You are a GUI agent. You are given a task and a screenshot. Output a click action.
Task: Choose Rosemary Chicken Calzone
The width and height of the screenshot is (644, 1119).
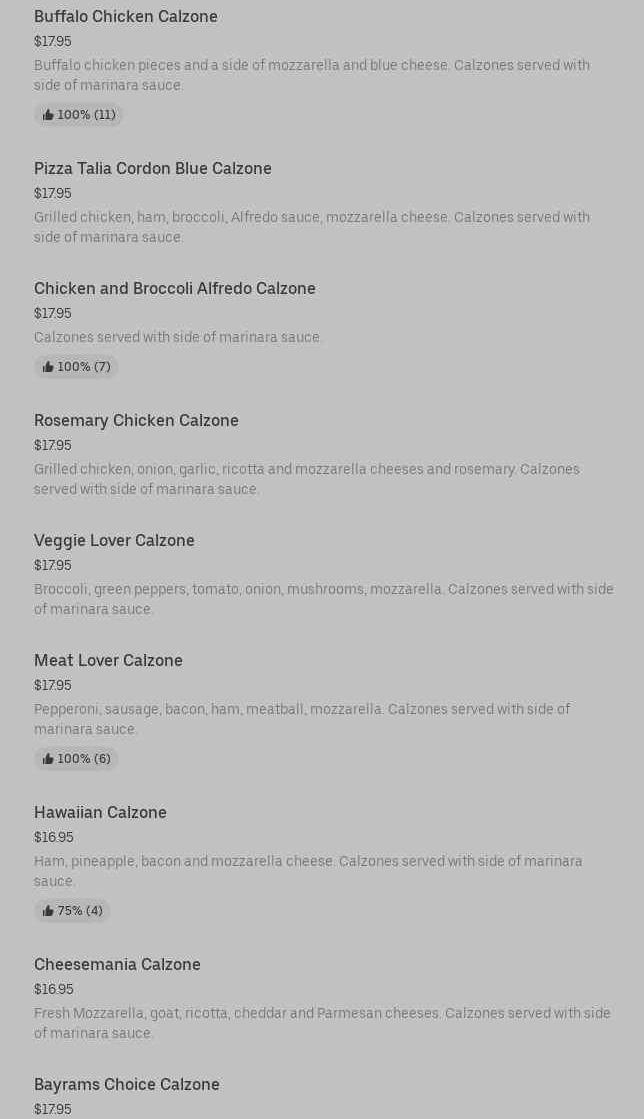(x=136, y=420)
